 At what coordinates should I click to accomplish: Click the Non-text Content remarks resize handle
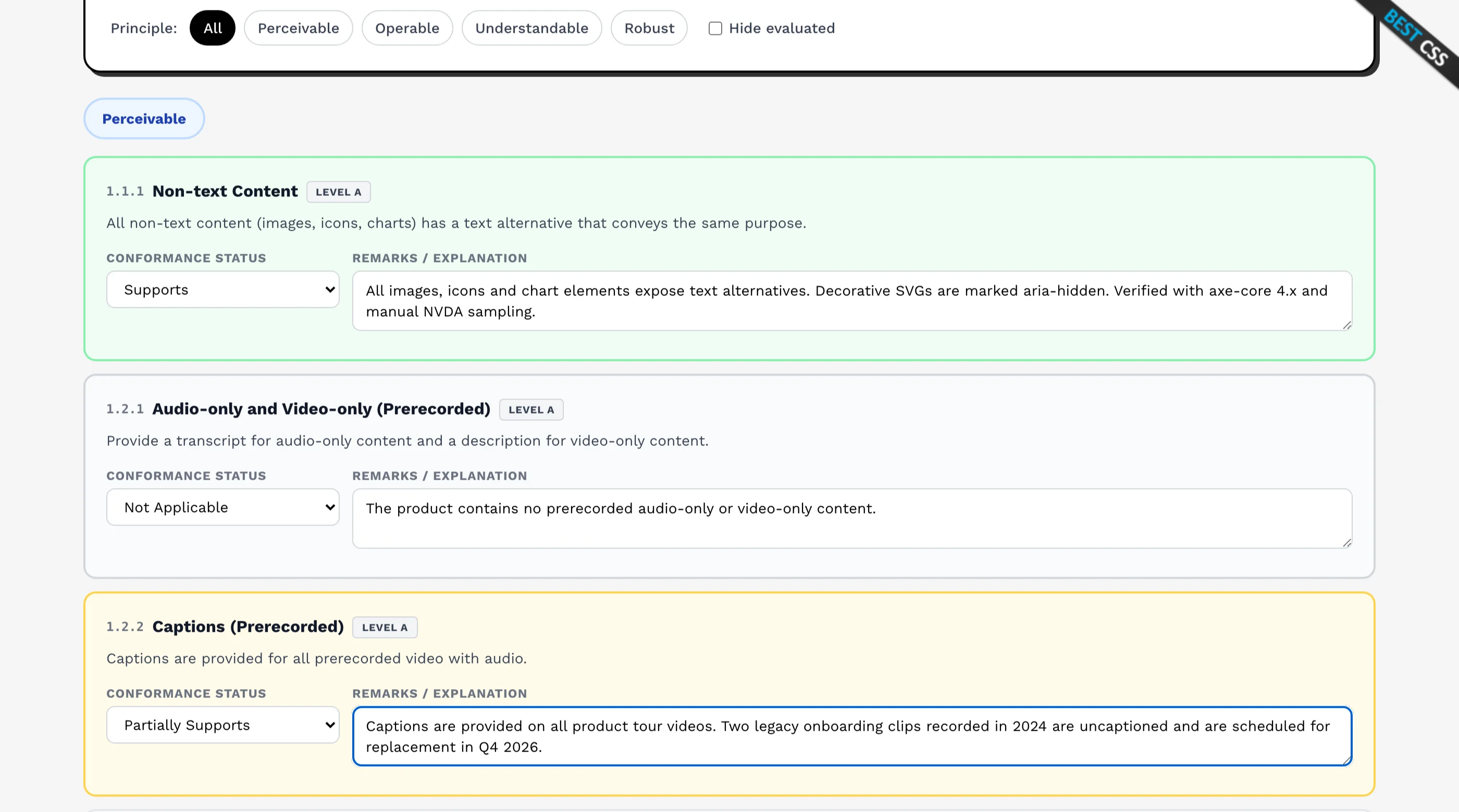click(1347, 325)
